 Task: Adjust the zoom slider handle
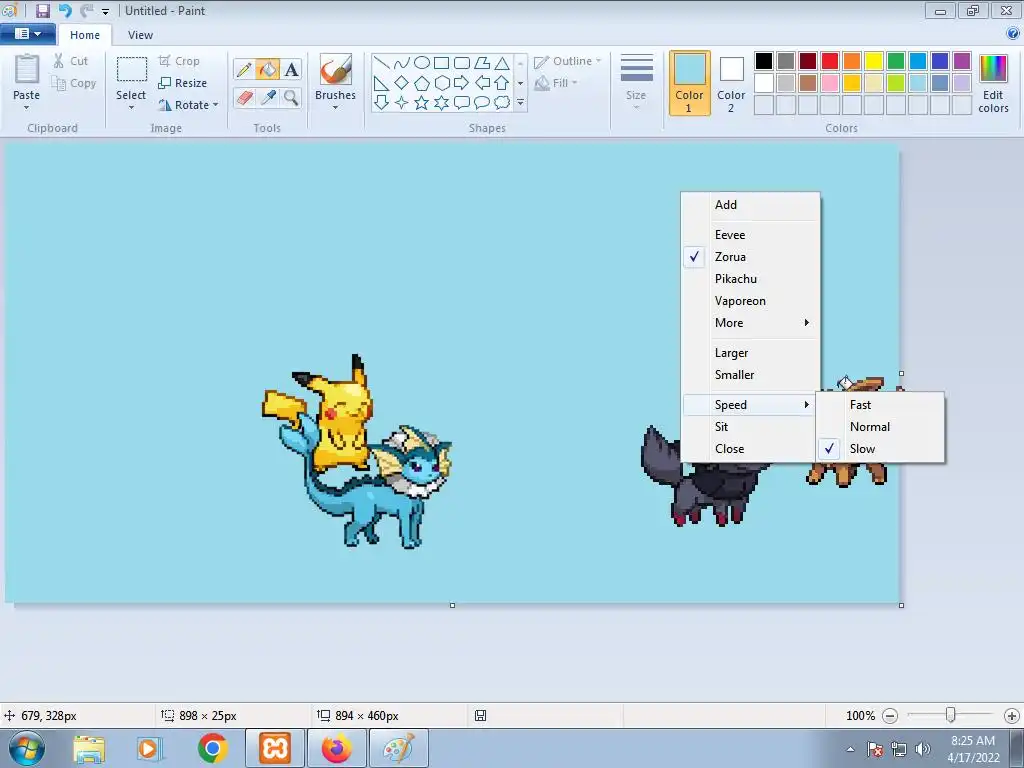click(x=951, y=716)
